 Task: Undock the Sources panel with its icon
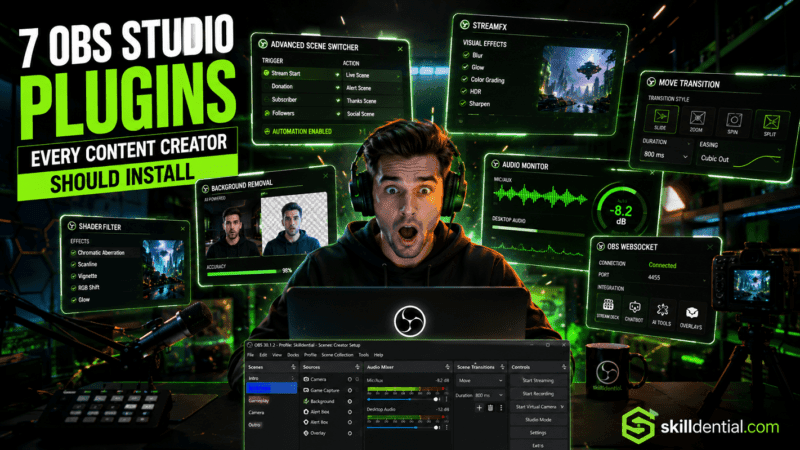[x=357, y=367]
